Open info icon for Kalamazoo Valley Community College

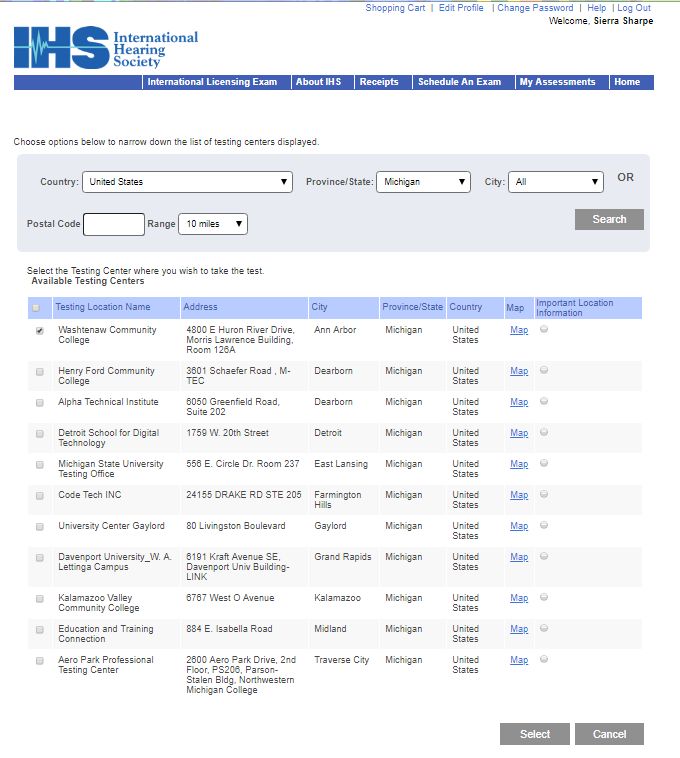tap(544, 597)
